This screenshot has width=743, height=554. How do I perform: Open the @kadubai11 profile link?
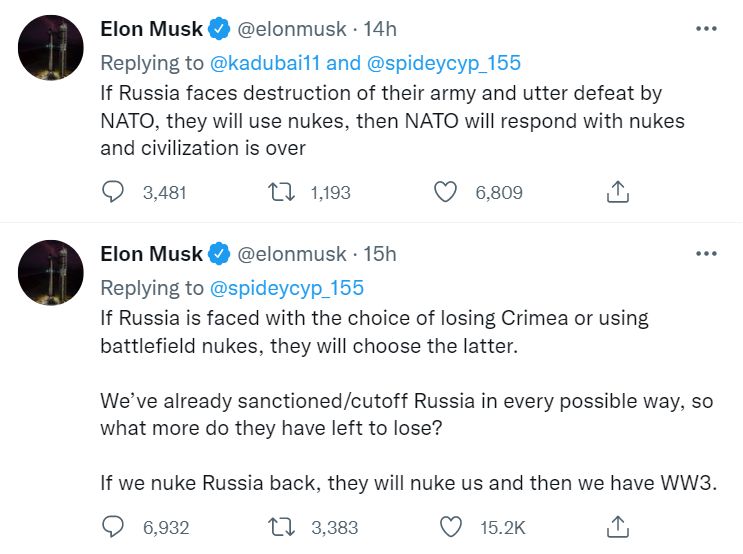(x=266, y=64)
